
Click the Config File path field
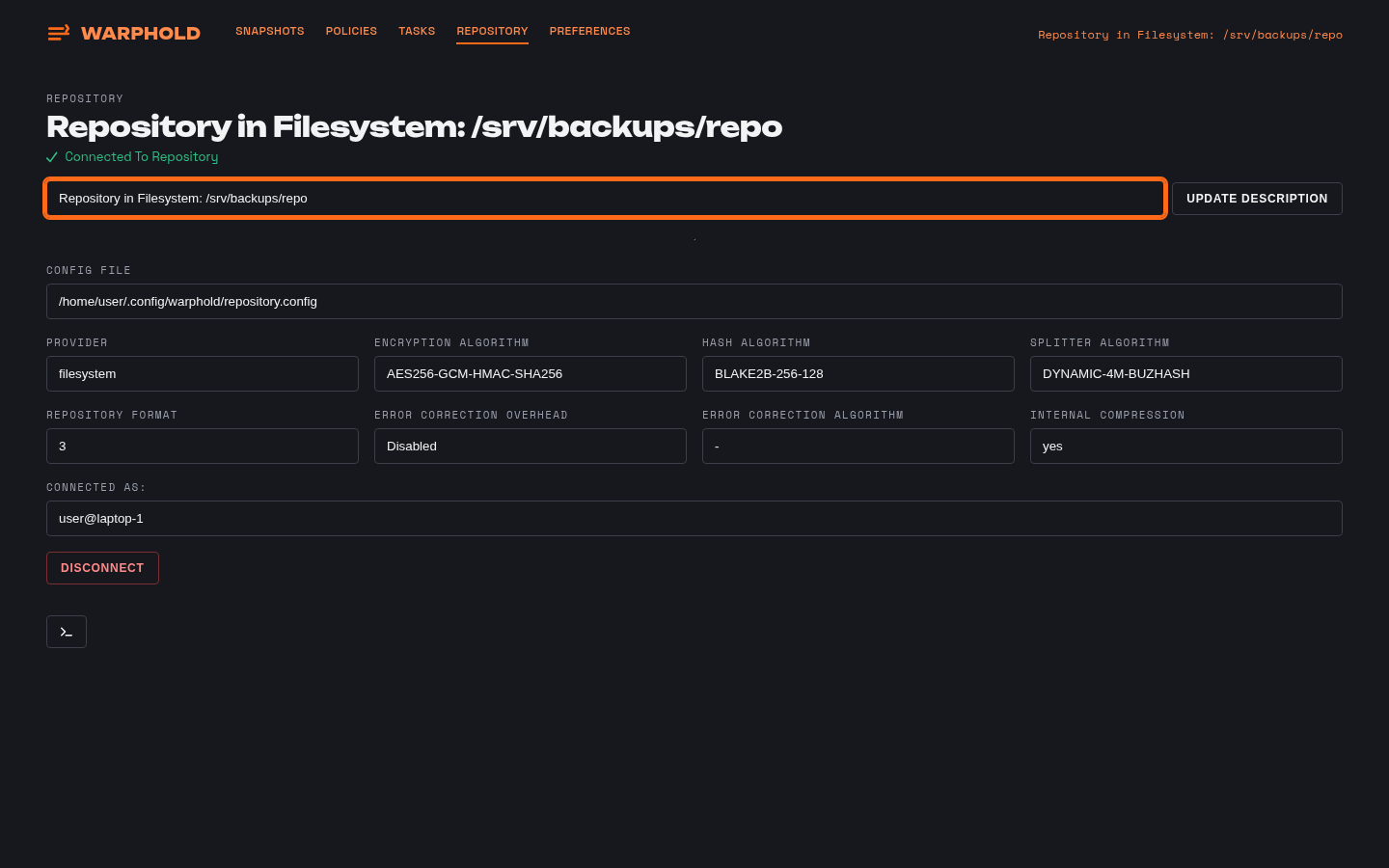click(x=694, y=302)
